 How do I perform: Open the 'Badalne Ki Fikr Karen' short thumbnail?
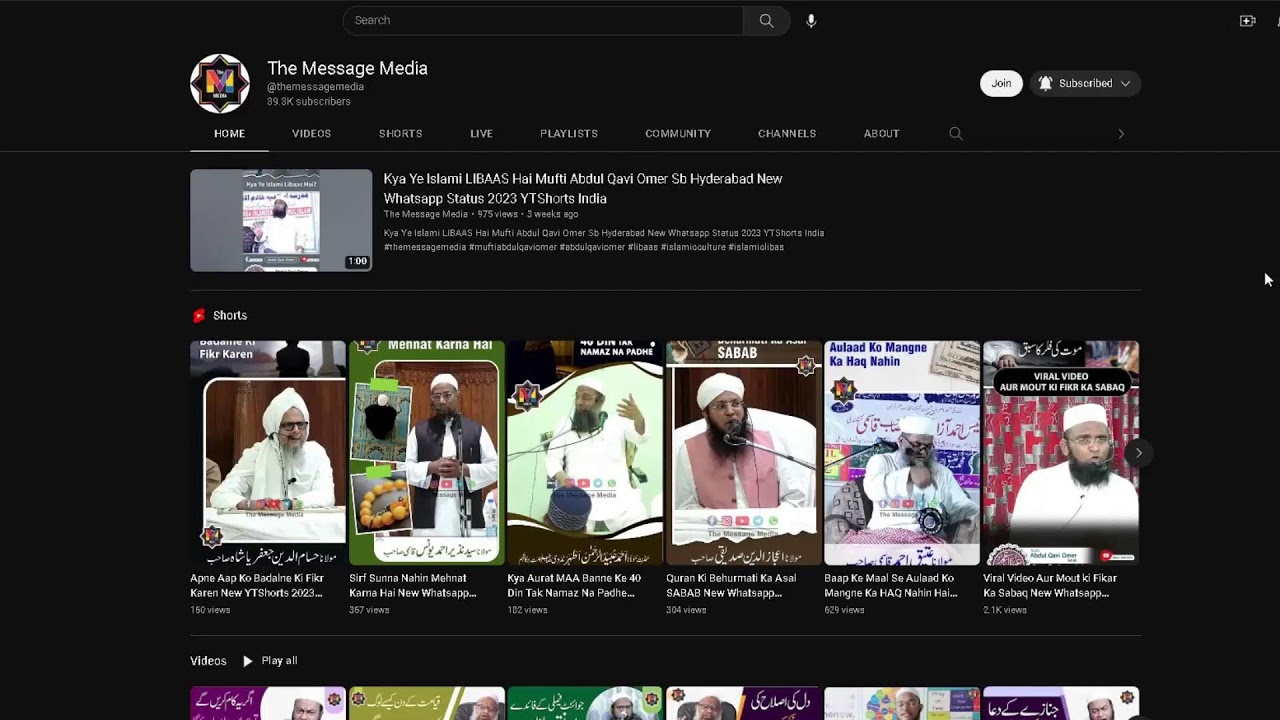268,453
